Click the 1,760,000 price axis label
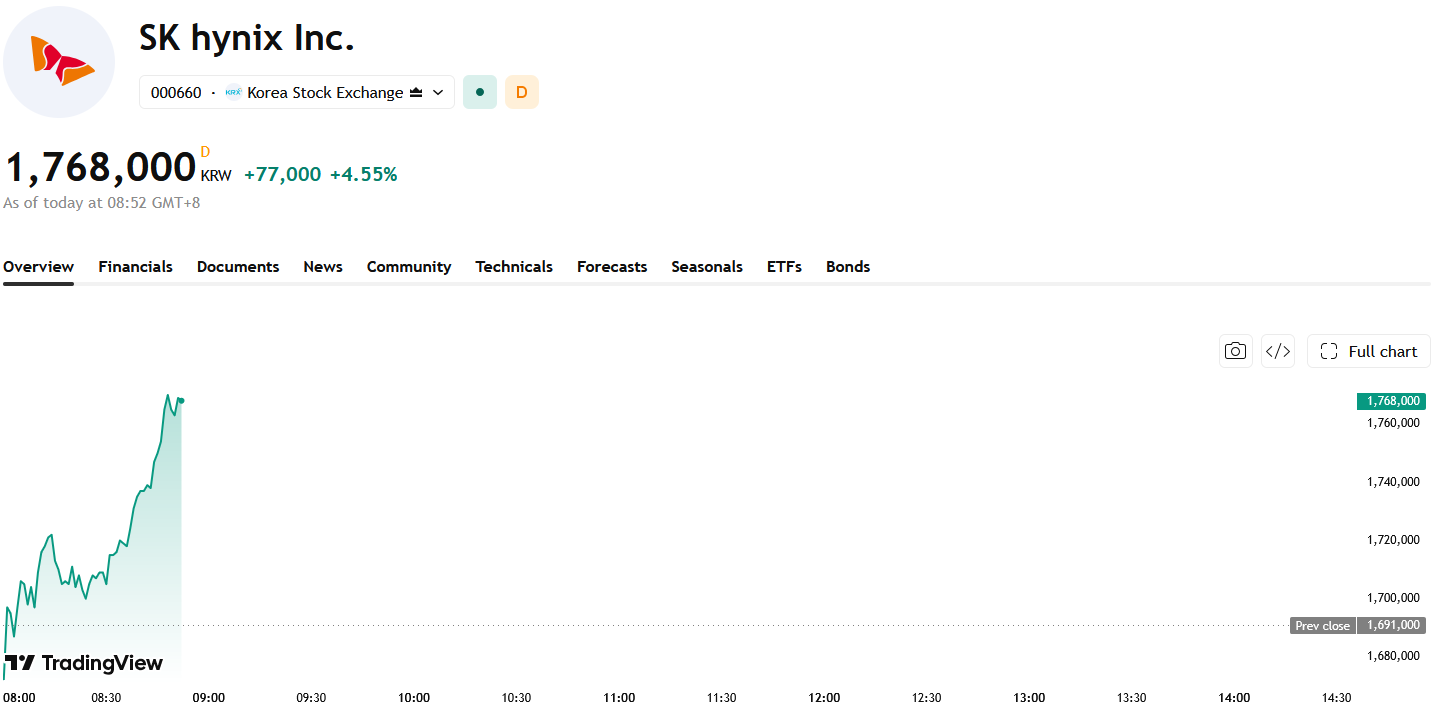Screen dimensions: 1436x712 click(x=1393, y=423)
